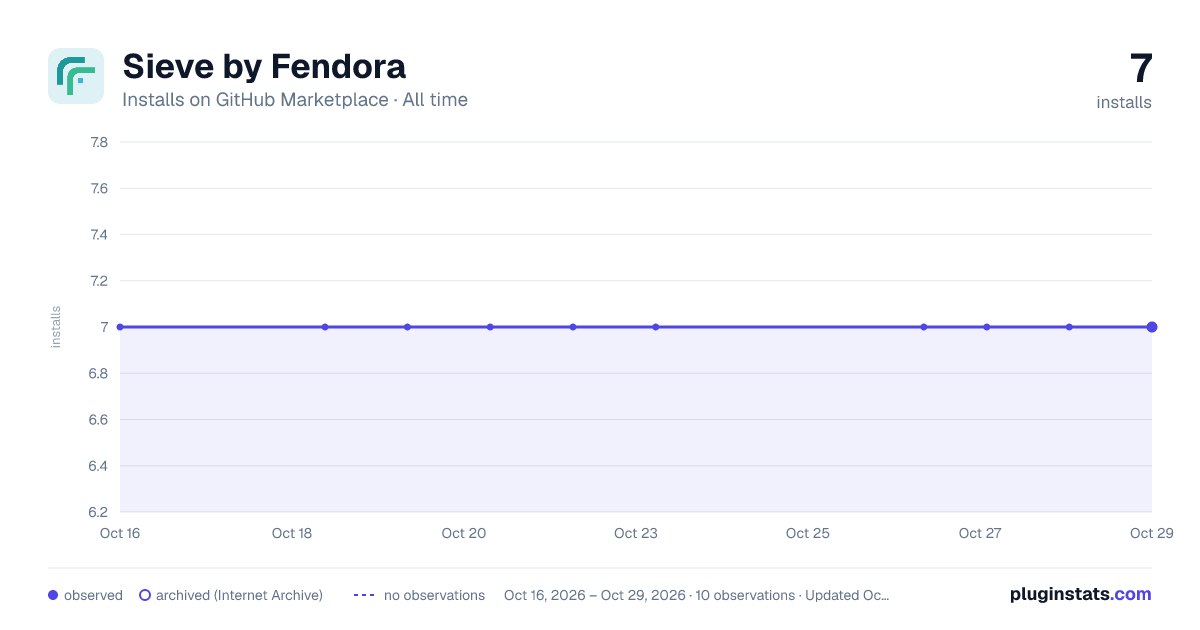
Task: Click the "archived (Internet Archive)" legend label
Action: point(239,595)
